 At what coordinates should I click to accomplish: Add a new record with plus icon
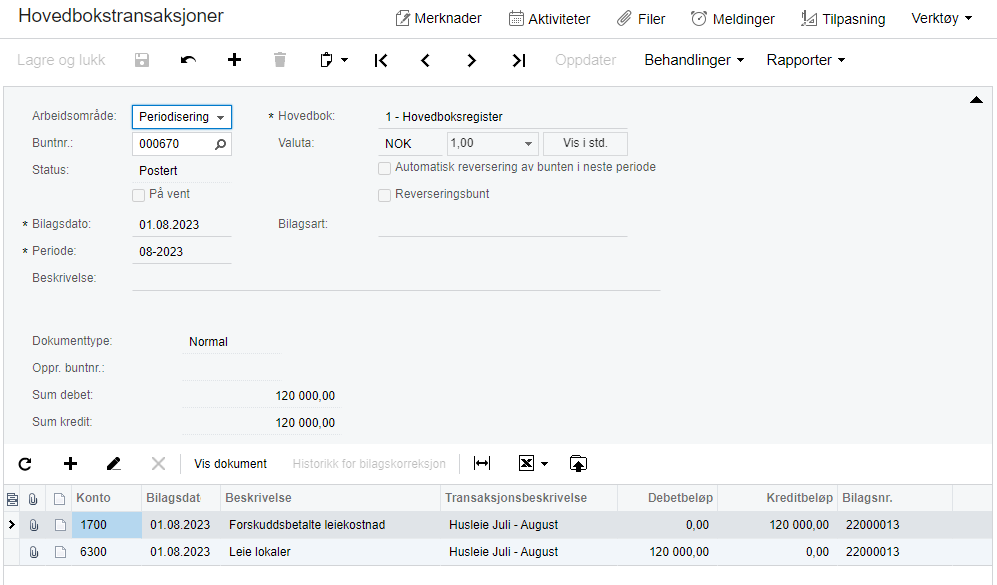(x=235, y=60)
